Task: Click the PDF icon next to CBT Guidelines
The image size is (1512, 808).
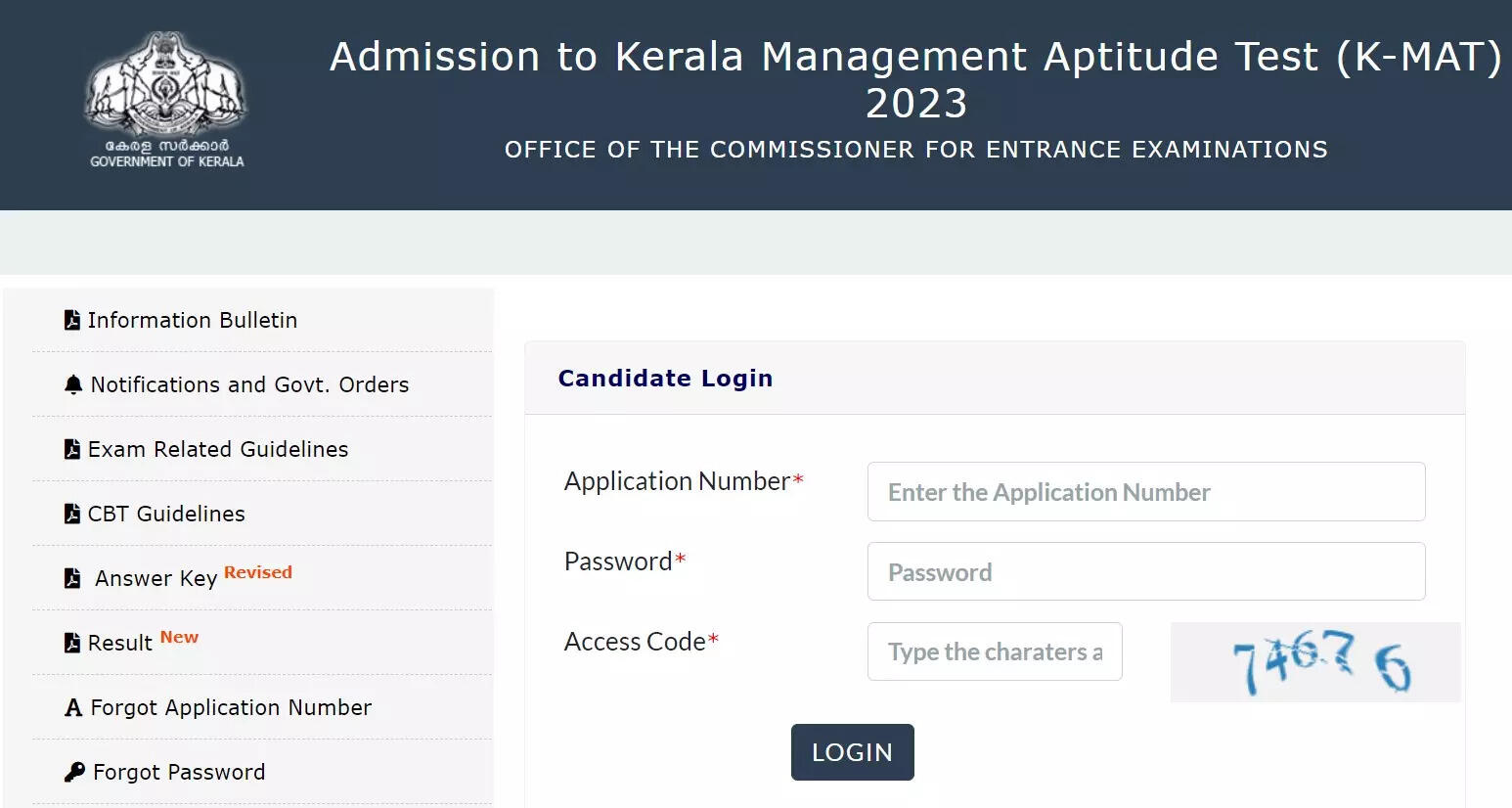Action: (72, 514)
